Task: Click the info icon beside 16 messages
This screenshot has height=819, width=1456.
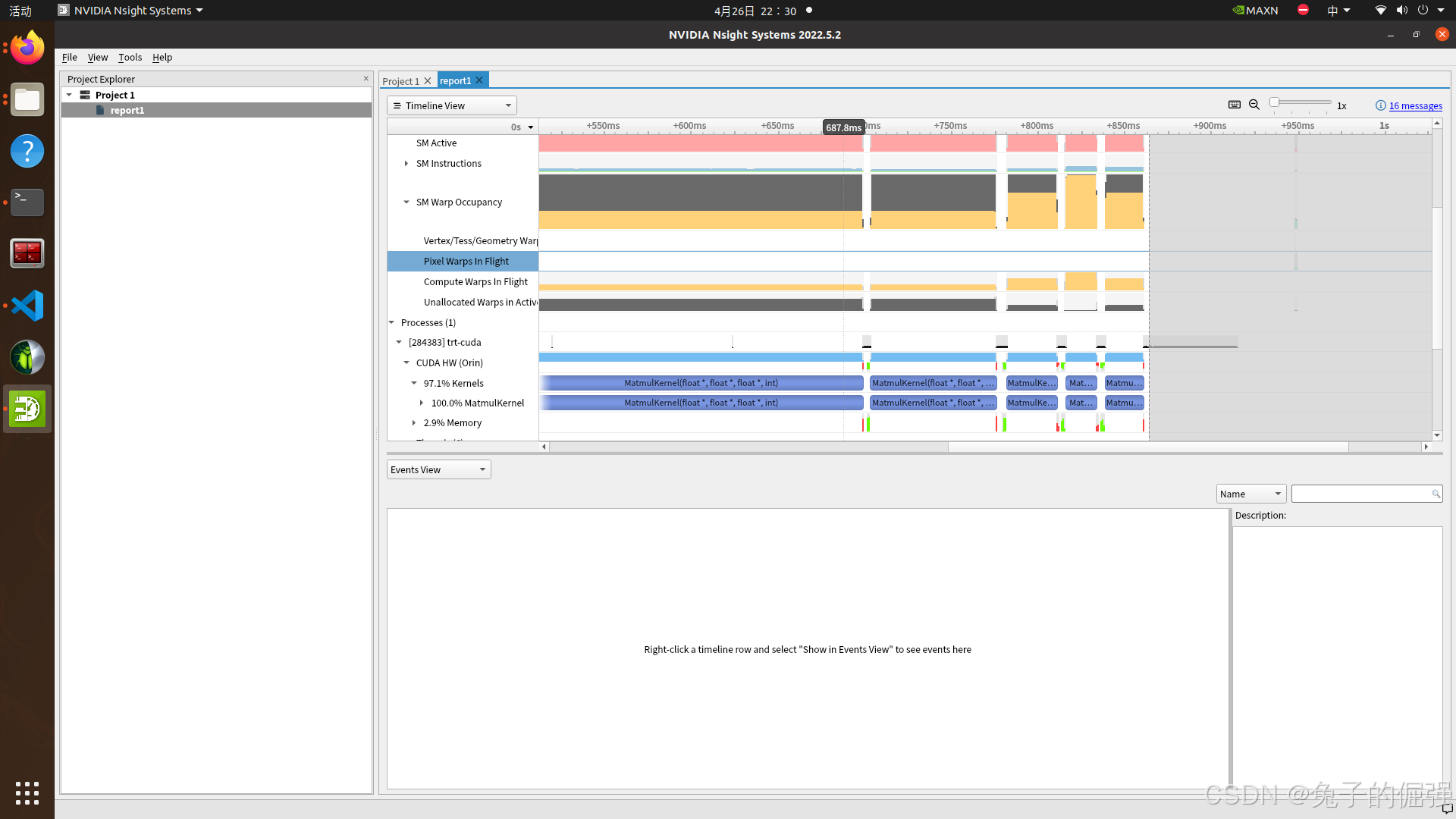Action: coord(1380,105)
